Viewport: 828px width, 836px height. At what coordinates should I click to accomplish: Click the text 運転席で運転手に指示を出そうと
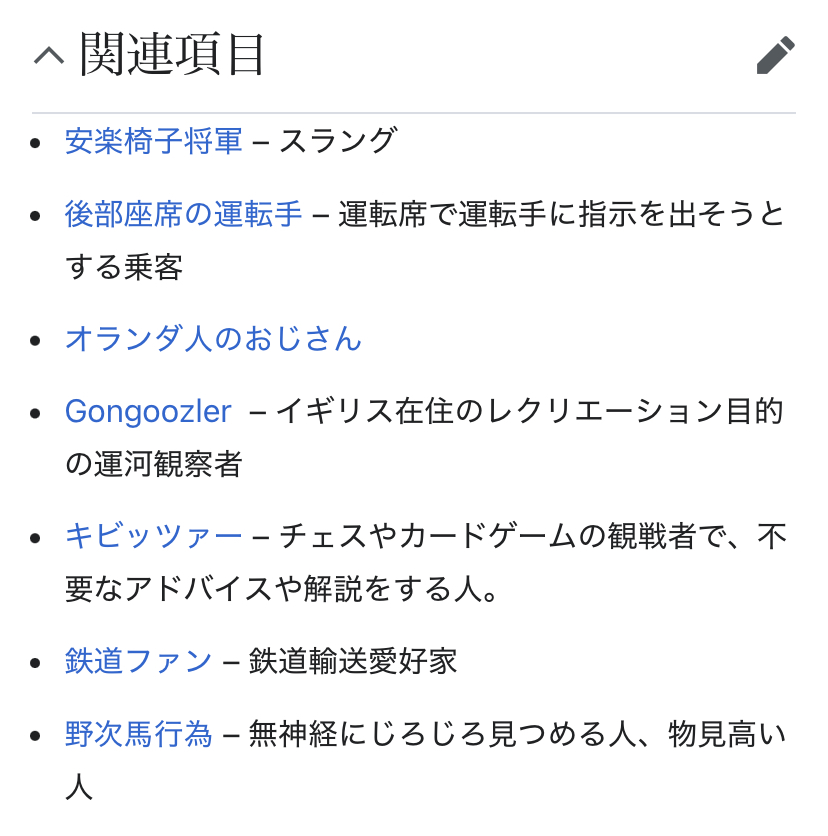[x=561, y=214]
